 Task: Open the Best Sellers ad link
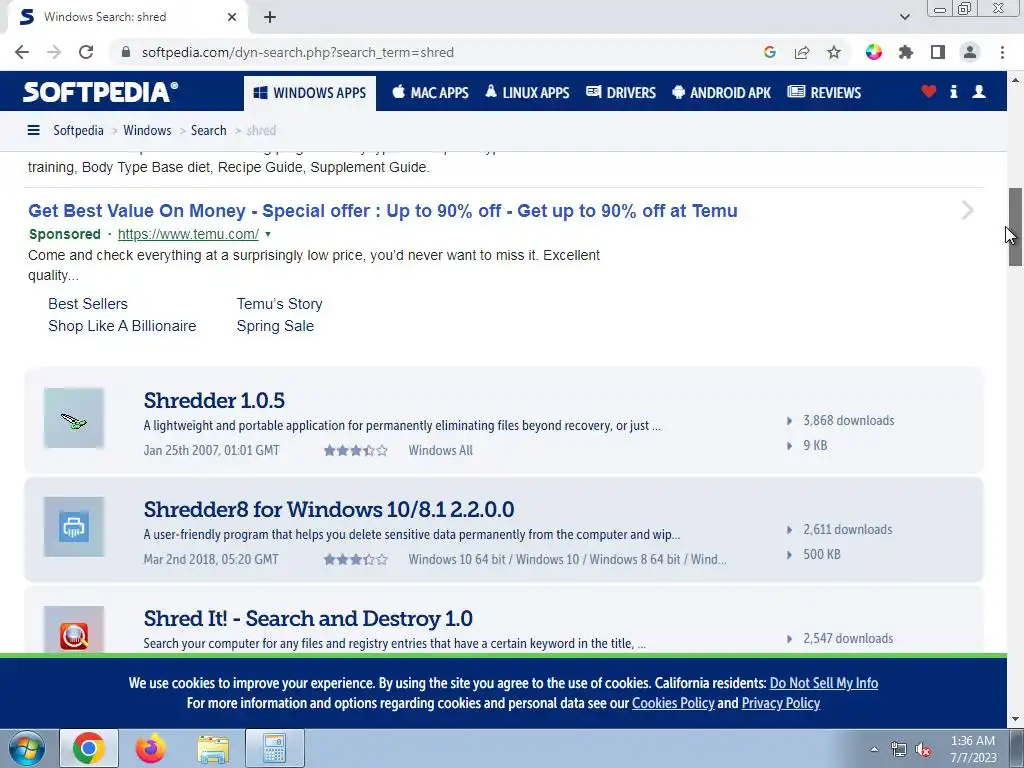tap(88, 304)
